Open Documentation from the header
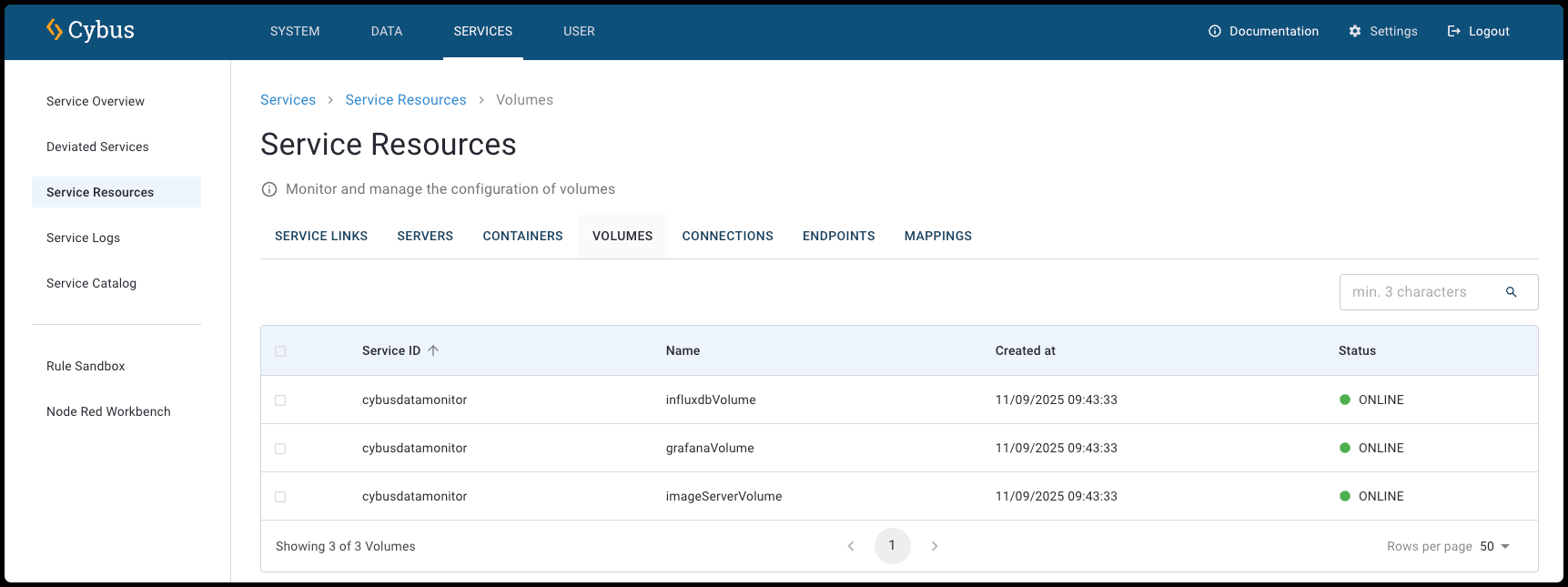Viewport: 1568px width, 587px height. pos(1263,31)
